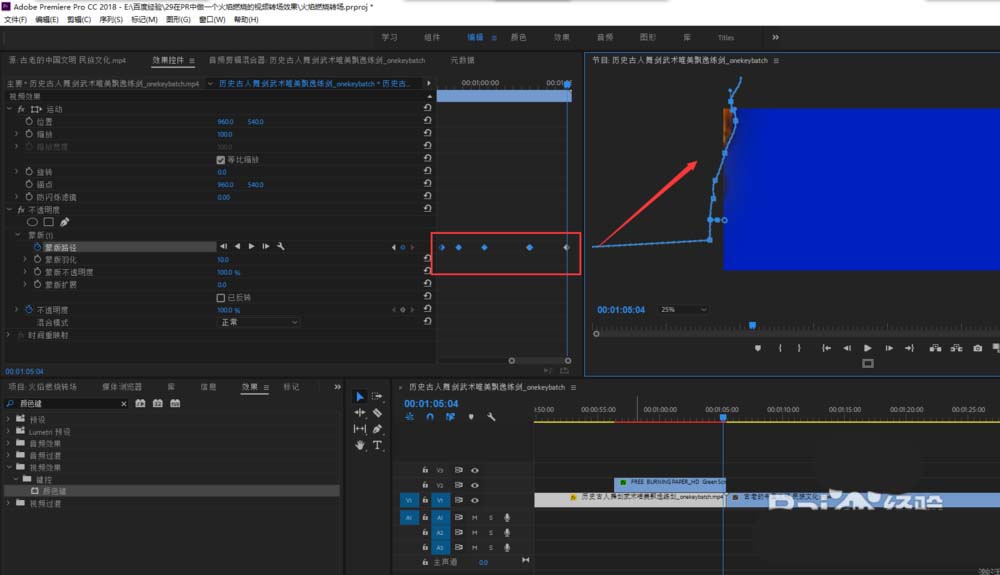The height and width of the screenshot is (575, 1000).
Task: Open the blend mode dropdown
Action: (x=258, y=323)
